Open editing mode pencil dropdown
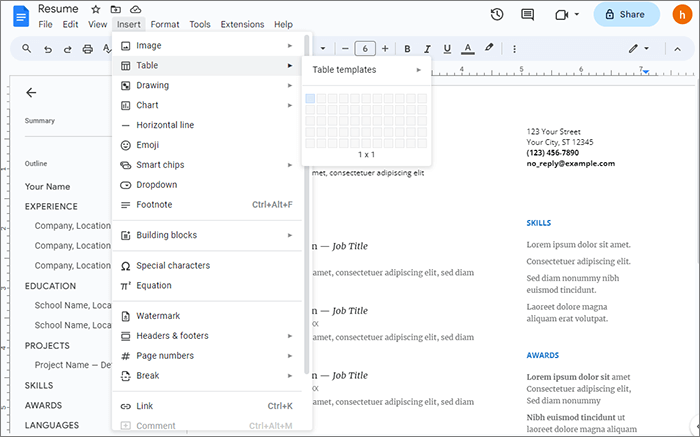700x437 pixels. [639, 49]
